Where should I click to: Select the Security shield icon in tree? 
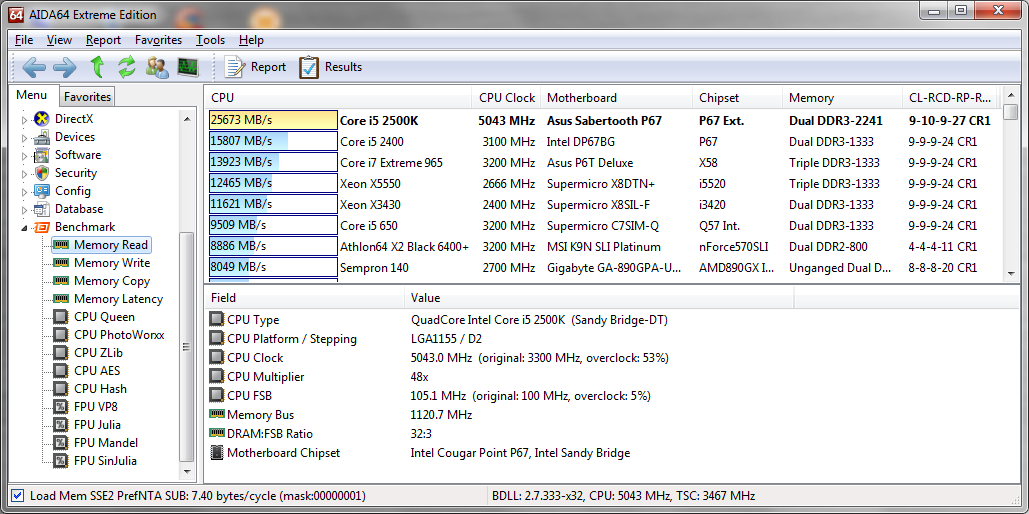click(42, 173)
